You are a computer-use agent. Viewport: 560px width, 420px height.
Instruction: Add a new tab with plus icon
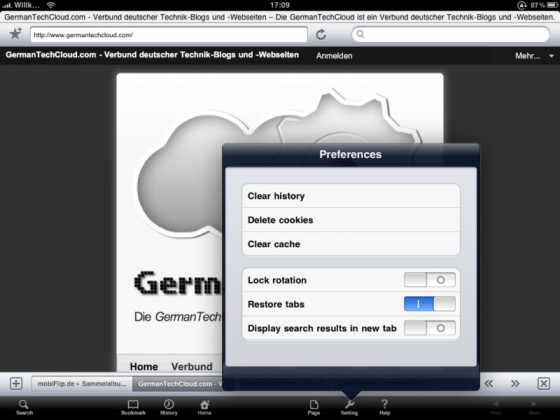point(16,384)
